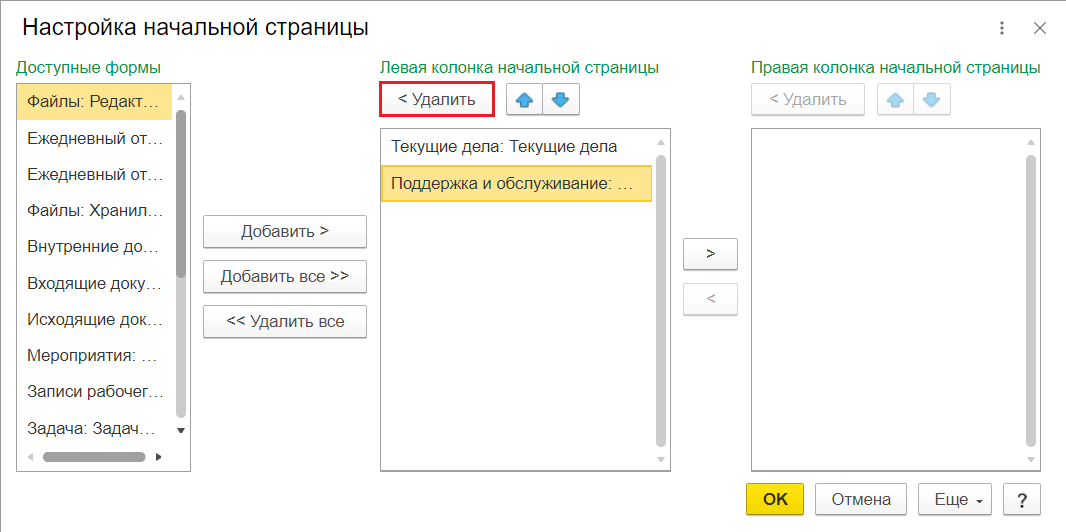The image size is (1066, 532).
Task: Expand the Еще dropdown menu
Action: coord(955,500)
